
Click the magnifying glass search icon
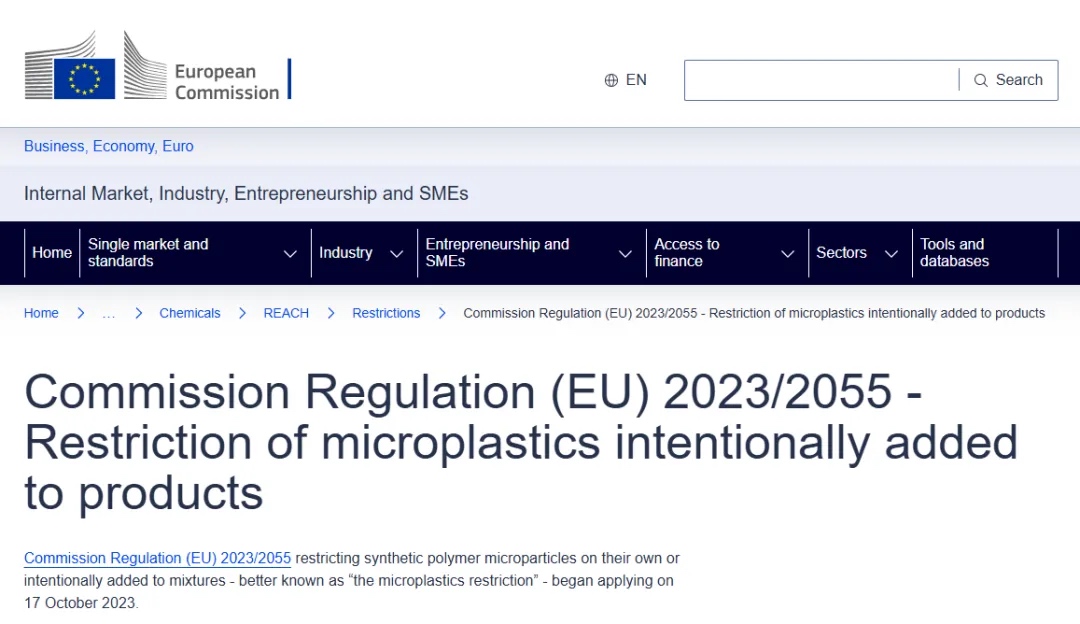pos(981,80)
